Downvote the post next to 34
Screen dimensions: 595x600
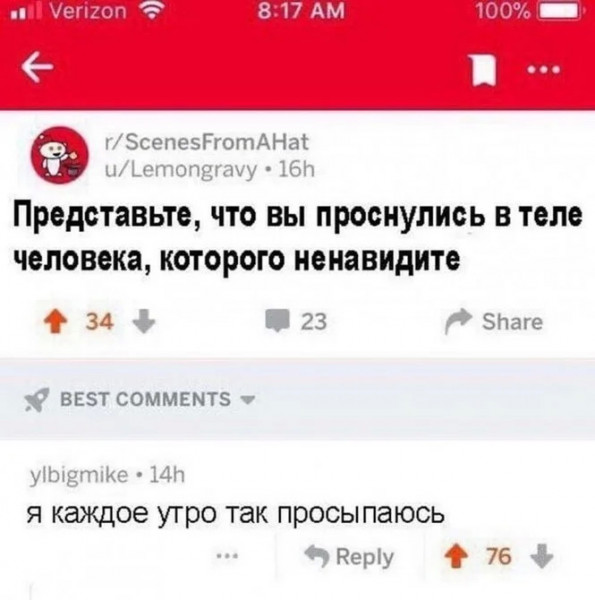click(x=143, y=322)
